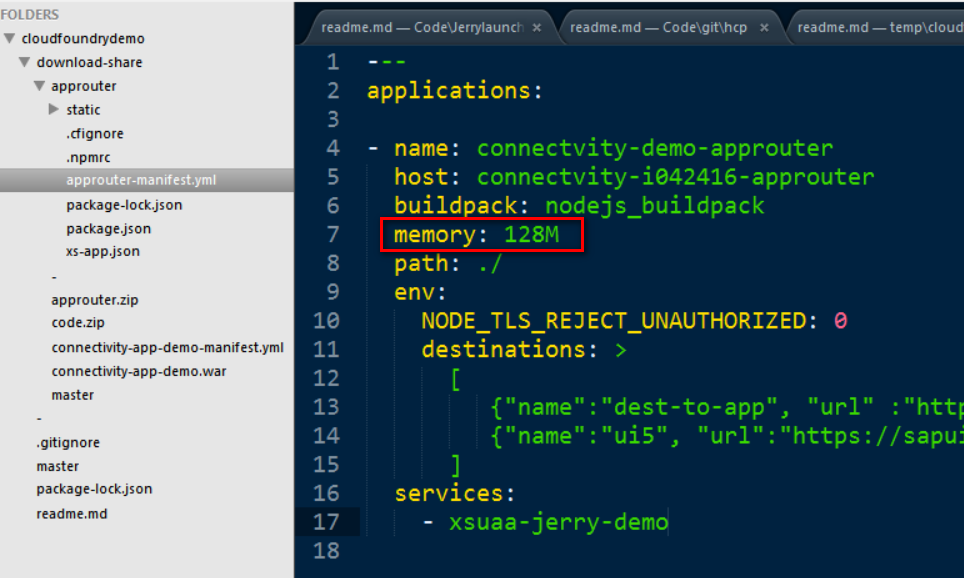964x578 pixels.
Task: Click the FOLDERS sidebar heading
Action: [x=30, y=14]
